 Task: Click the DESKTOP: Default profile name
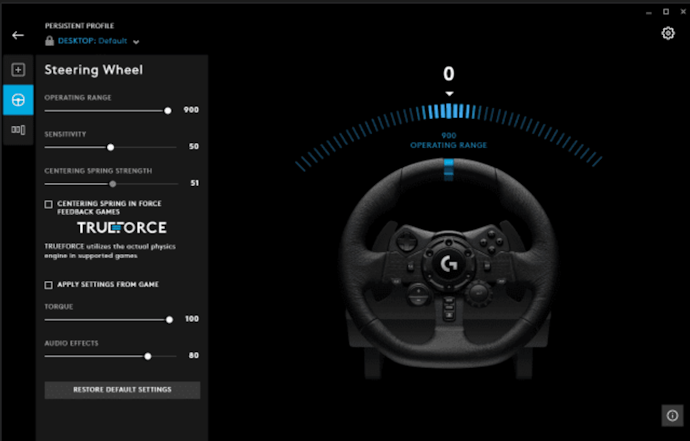point(92,41)
